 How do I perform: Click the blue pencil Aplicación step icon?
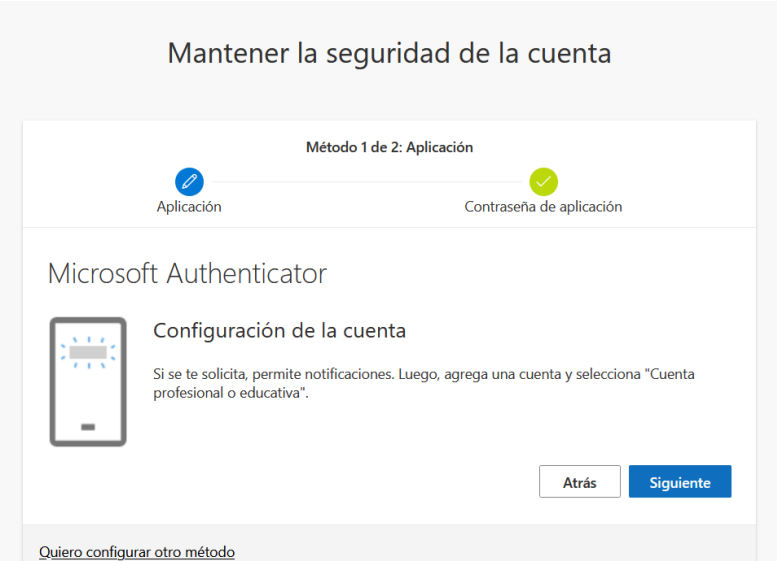pyautogui.click(x=189, y=182)
